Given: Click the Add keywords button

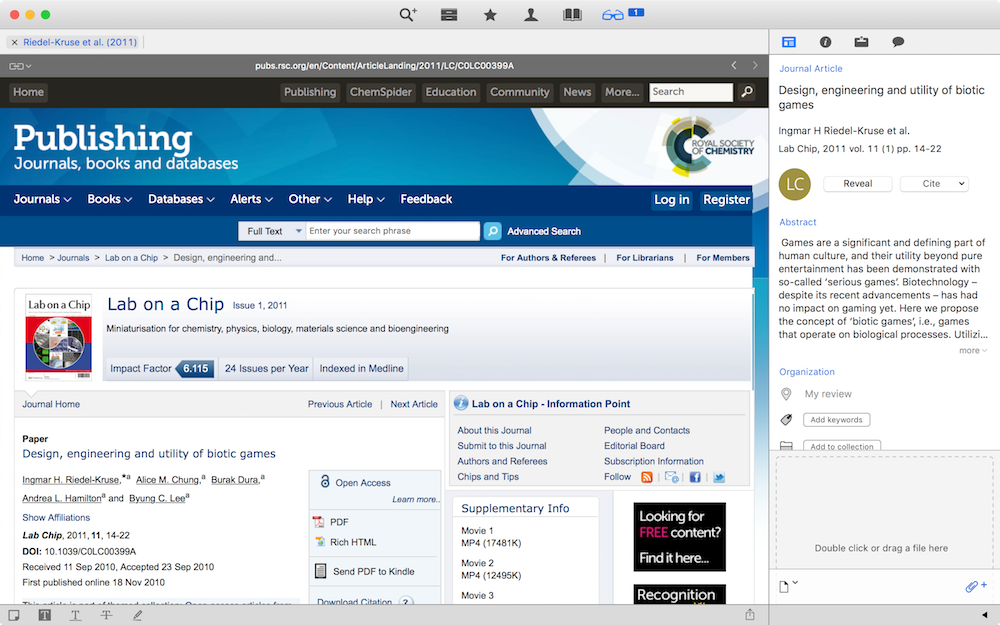Looking at the screenshot, I should [836, 420].
